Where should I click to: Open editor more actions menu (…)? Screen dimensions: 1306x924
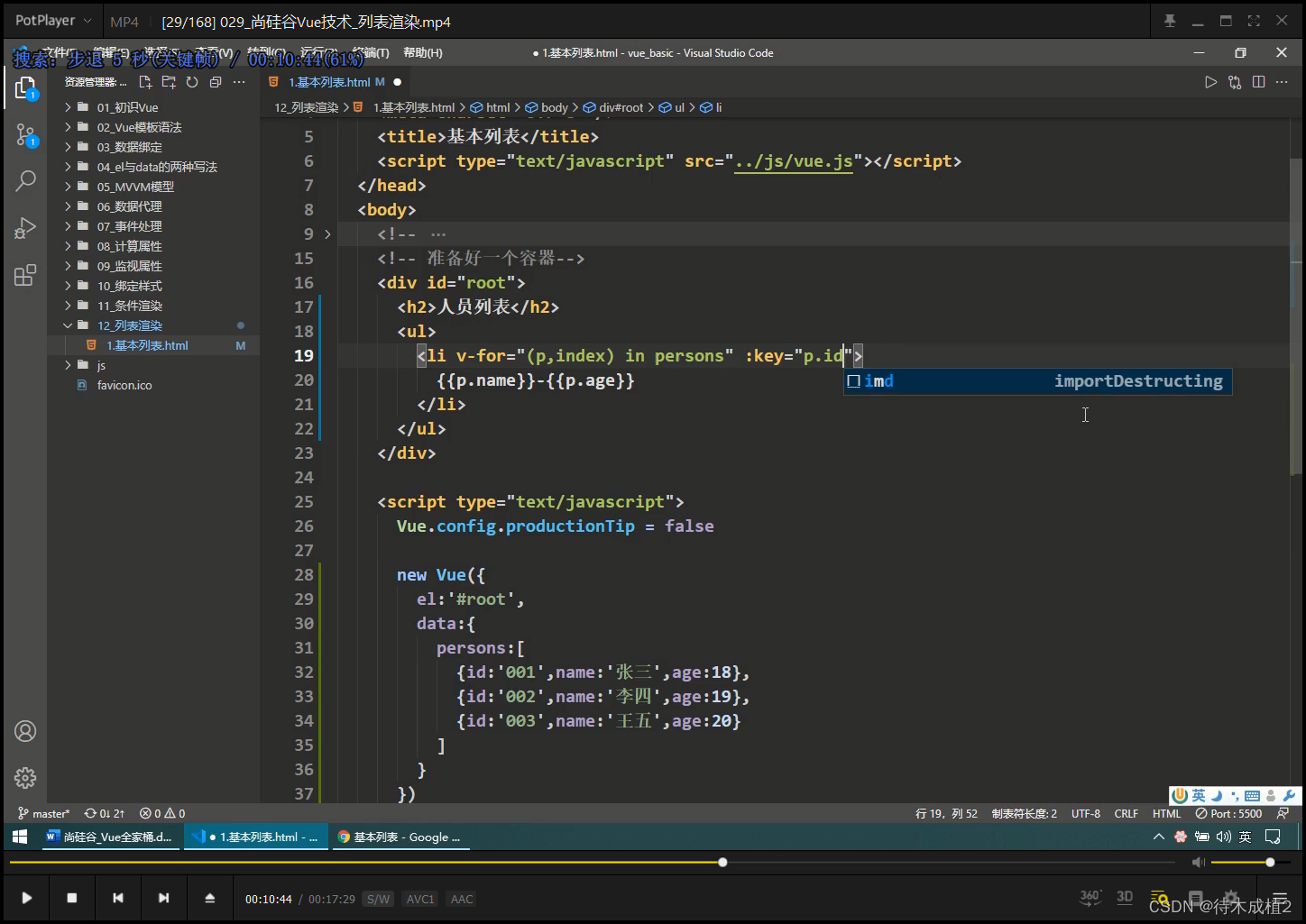pyautogui.click(x=1282, y=82)
